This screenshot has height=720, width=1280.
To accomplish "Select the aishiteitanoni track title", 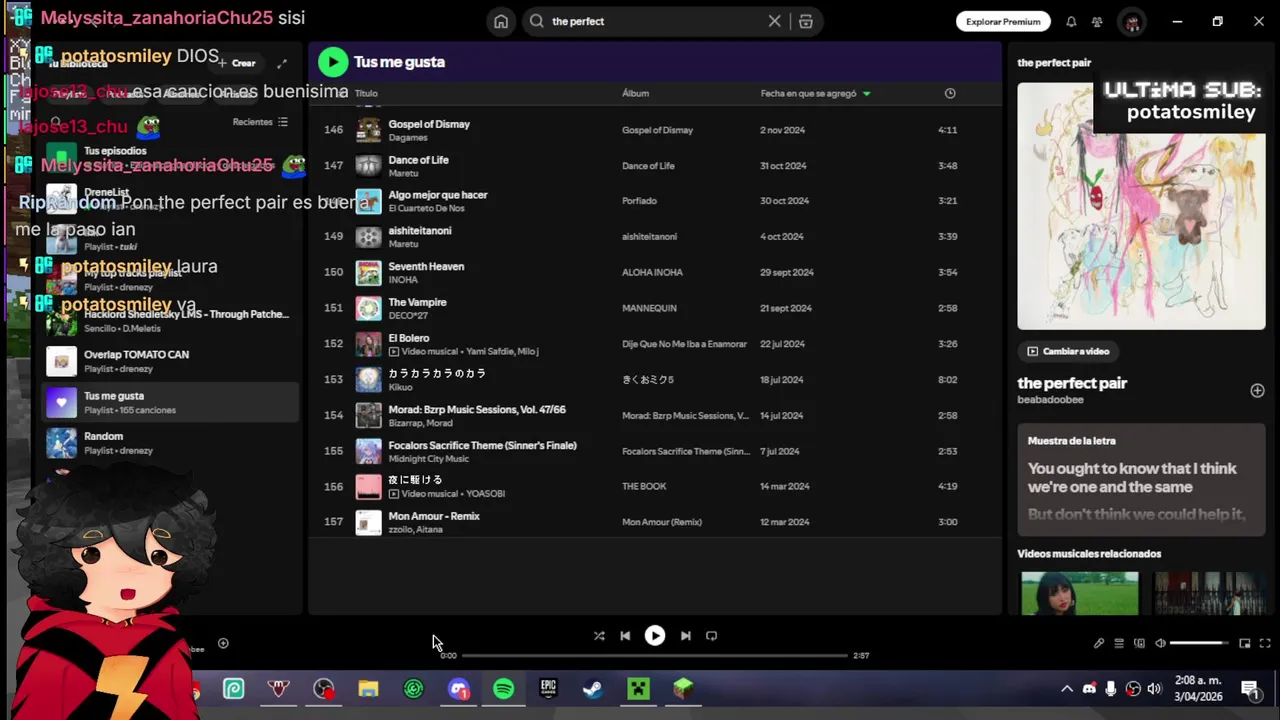I will point(420,231).
